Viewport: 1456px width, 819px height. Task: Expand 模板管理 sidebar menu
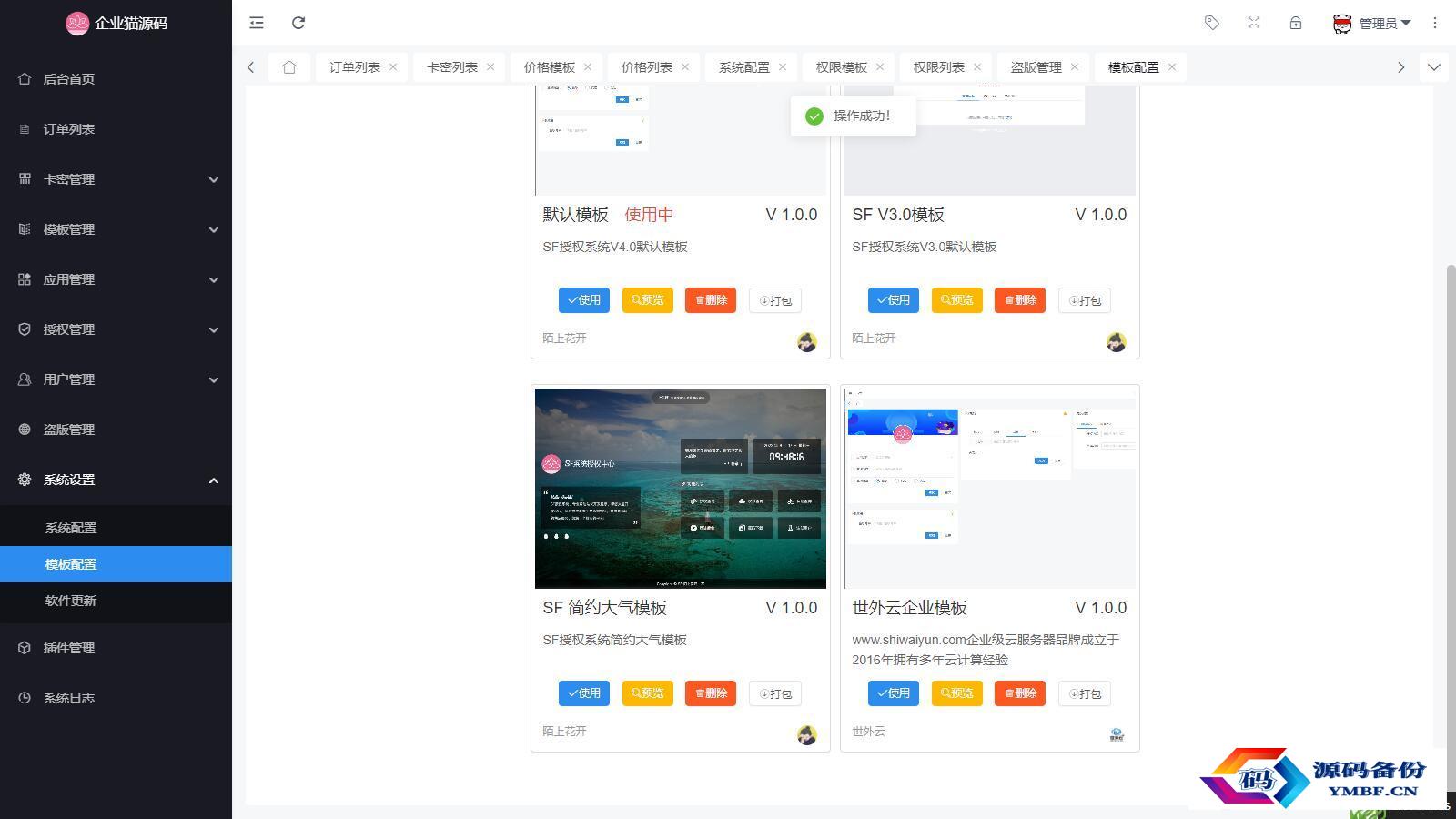tap(116, 229)
